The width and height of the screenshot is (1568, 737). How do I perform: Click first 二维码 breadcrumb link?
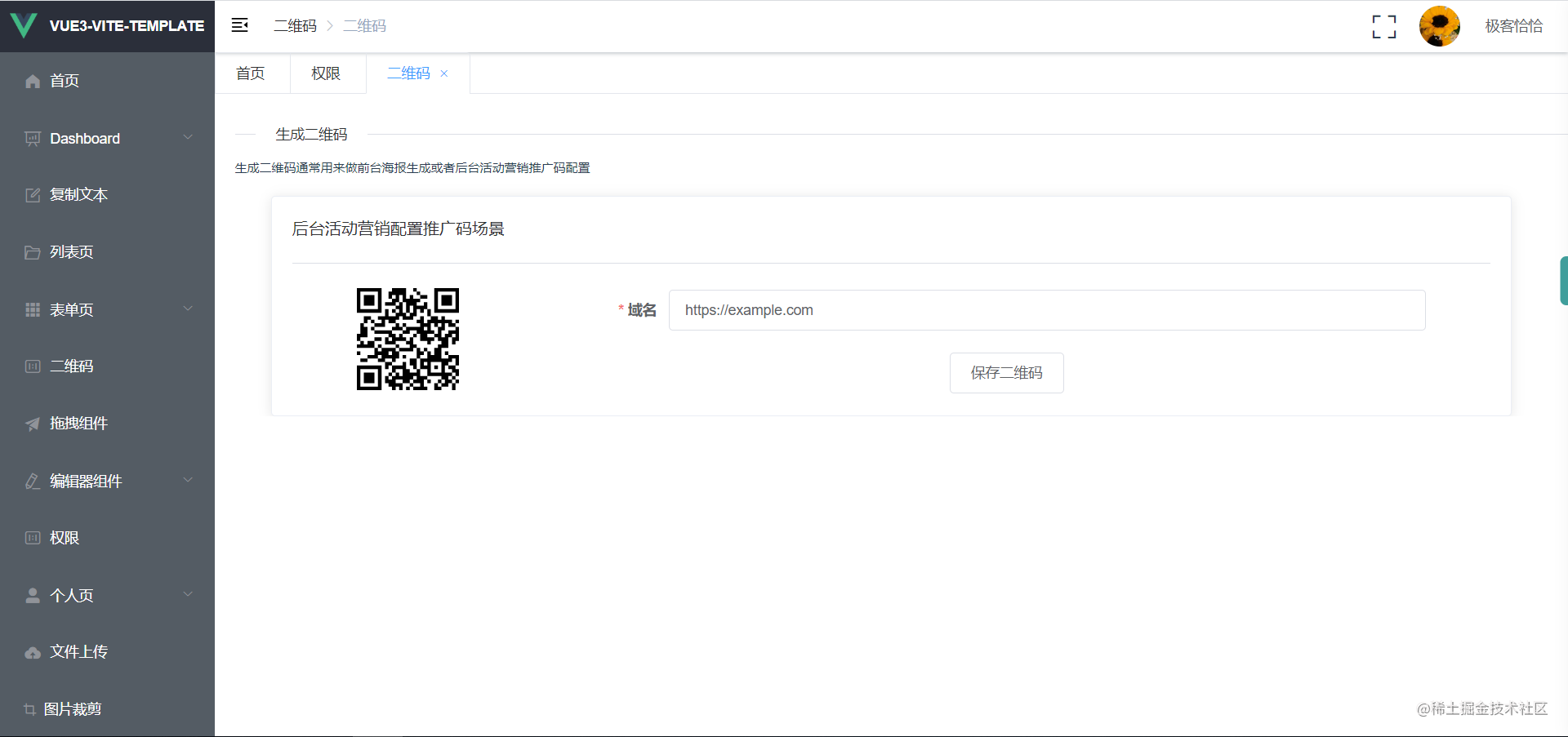295,26
